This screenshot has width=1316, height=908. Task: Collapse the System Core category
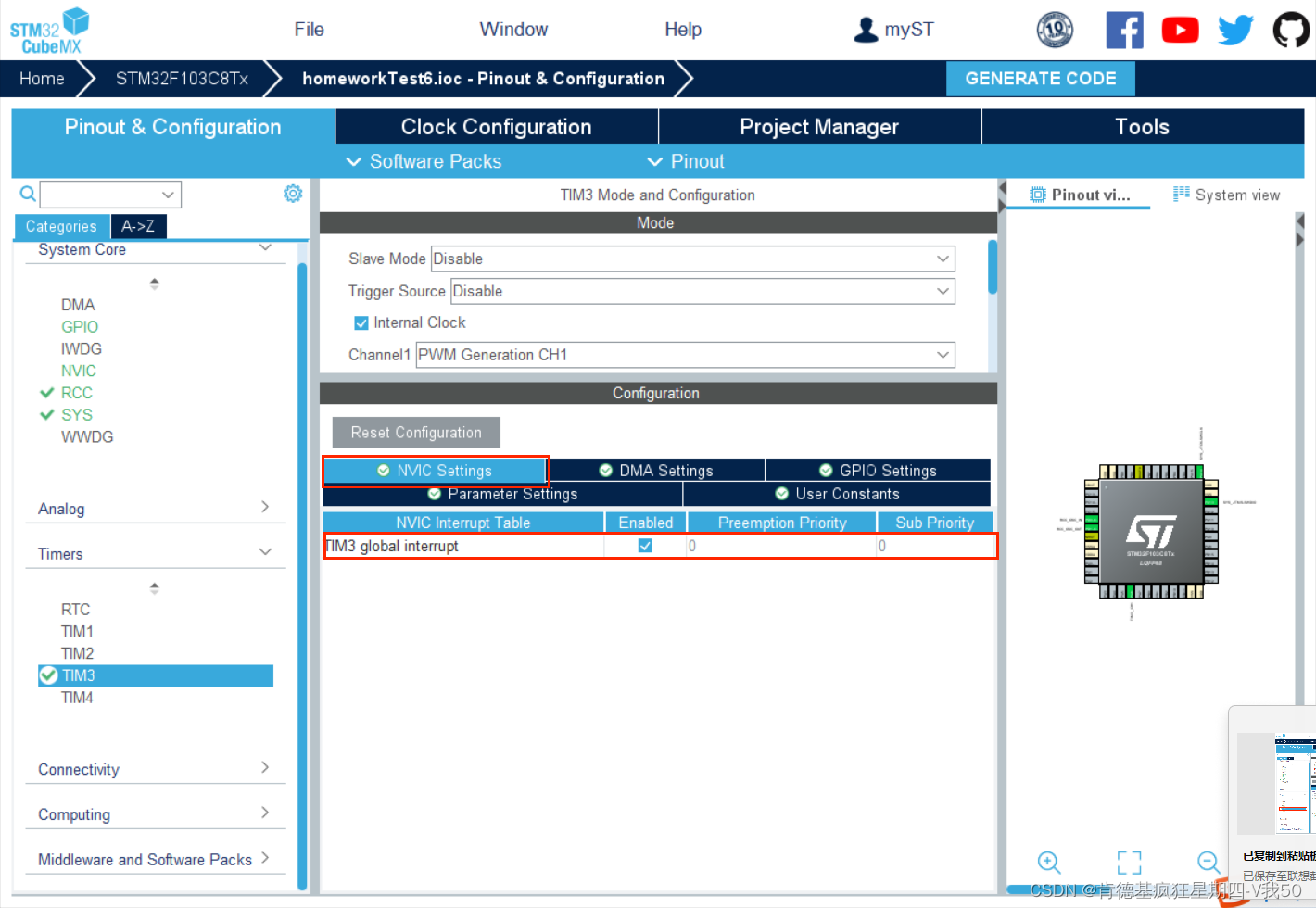(x=155, y=250)
